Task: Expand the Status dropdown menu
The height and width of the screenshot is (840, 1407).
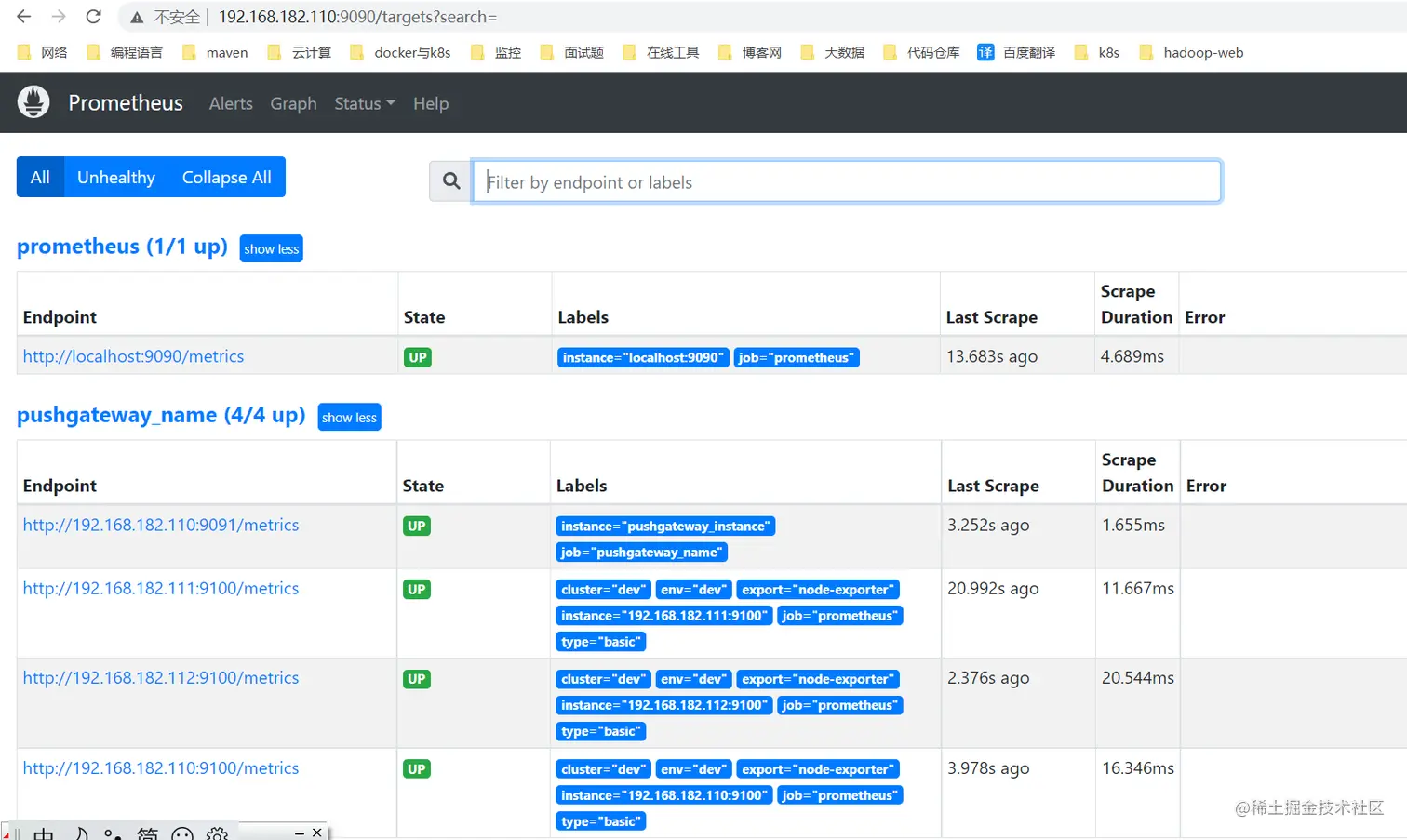Action: point(365,103)
